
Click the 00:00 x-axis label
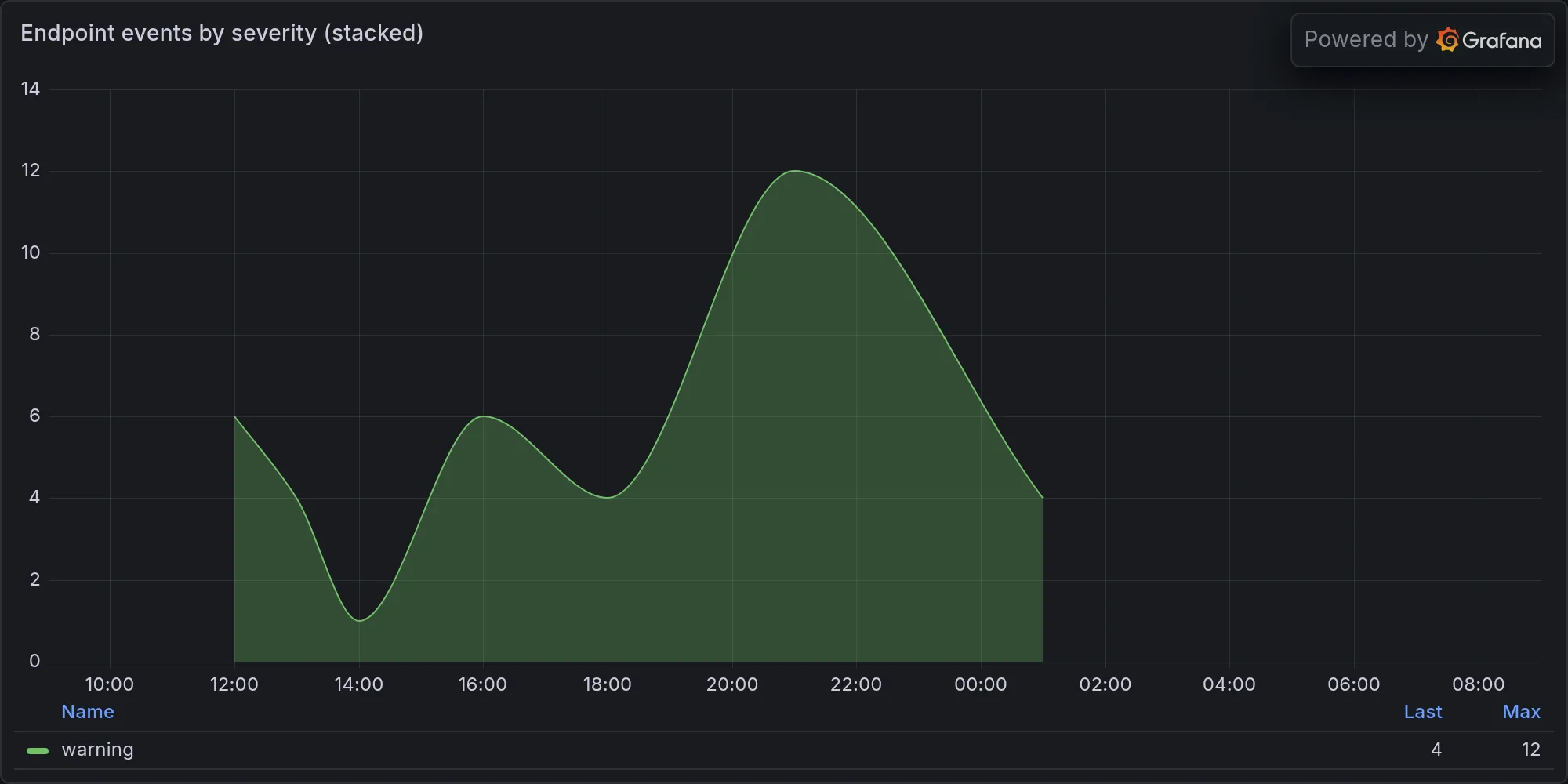point(981,684)
